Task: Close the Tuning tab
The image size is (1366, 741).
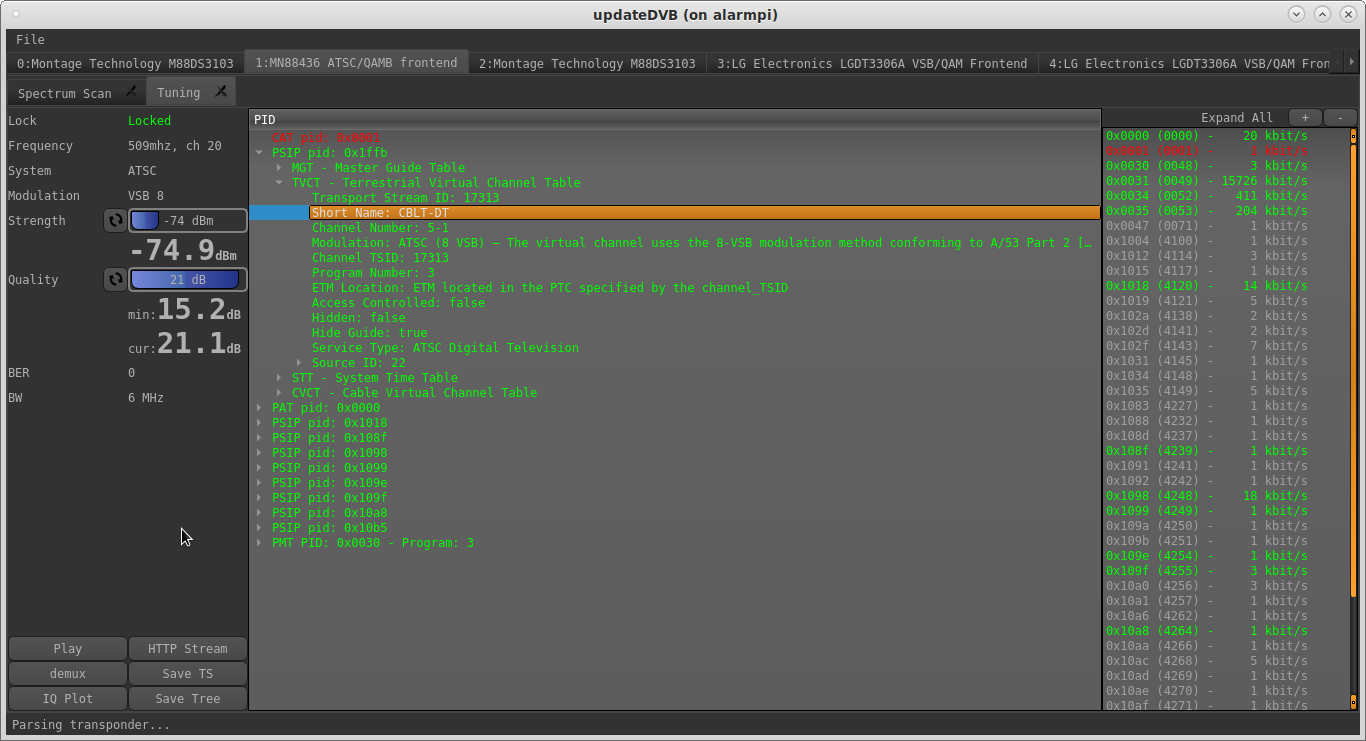Action: pyautogui.click(x=221, y=92)
